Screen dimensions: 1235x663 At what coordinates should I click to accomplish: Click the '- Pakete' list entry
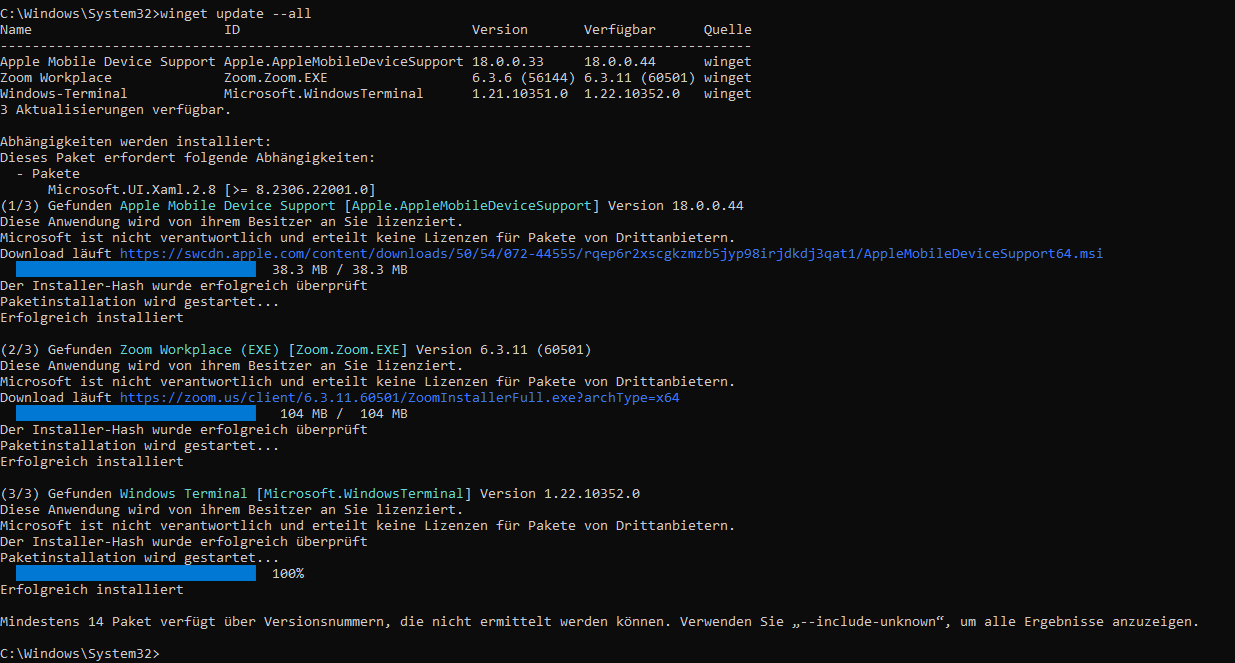[x=48, y=174]
